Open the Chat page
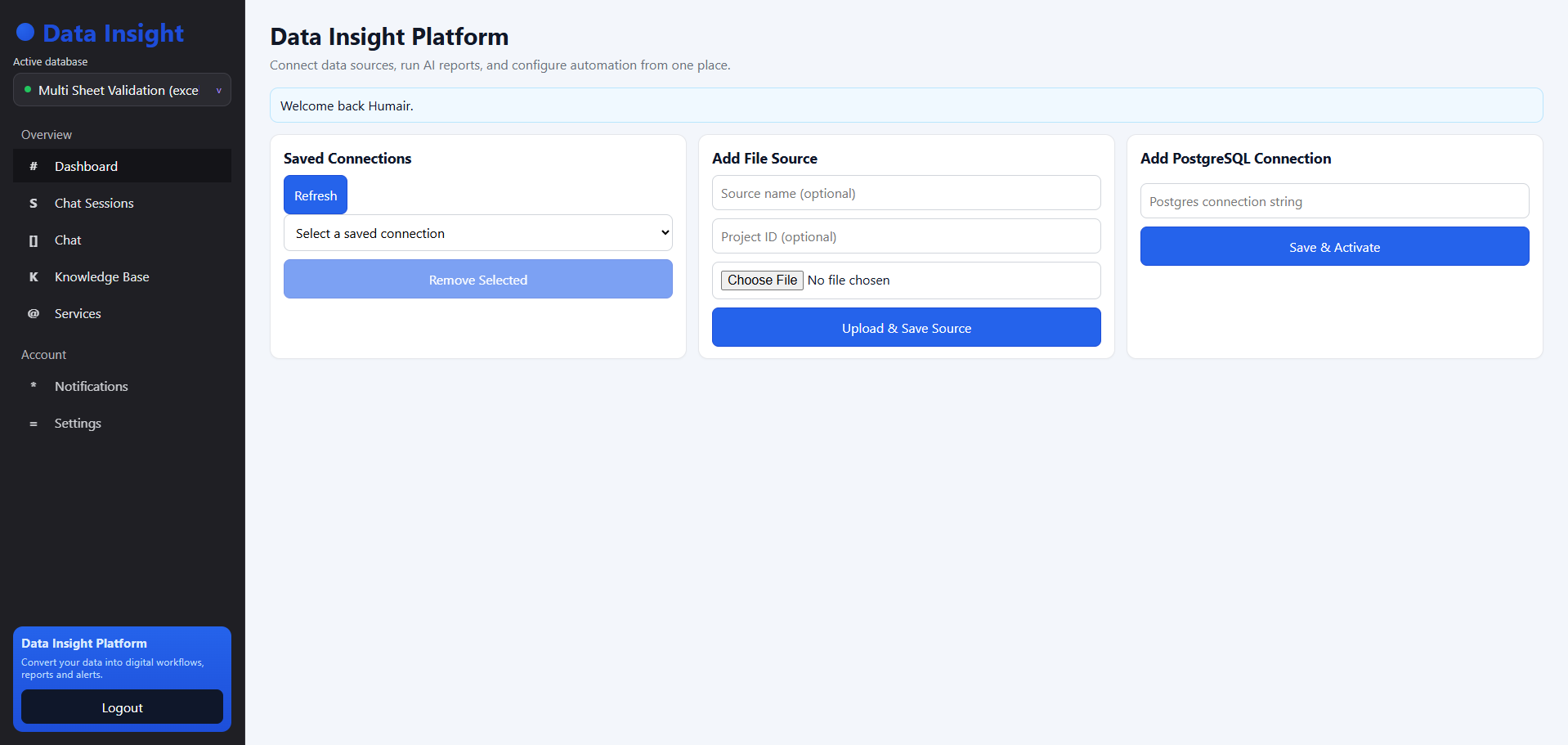 [x=122, y=240]
